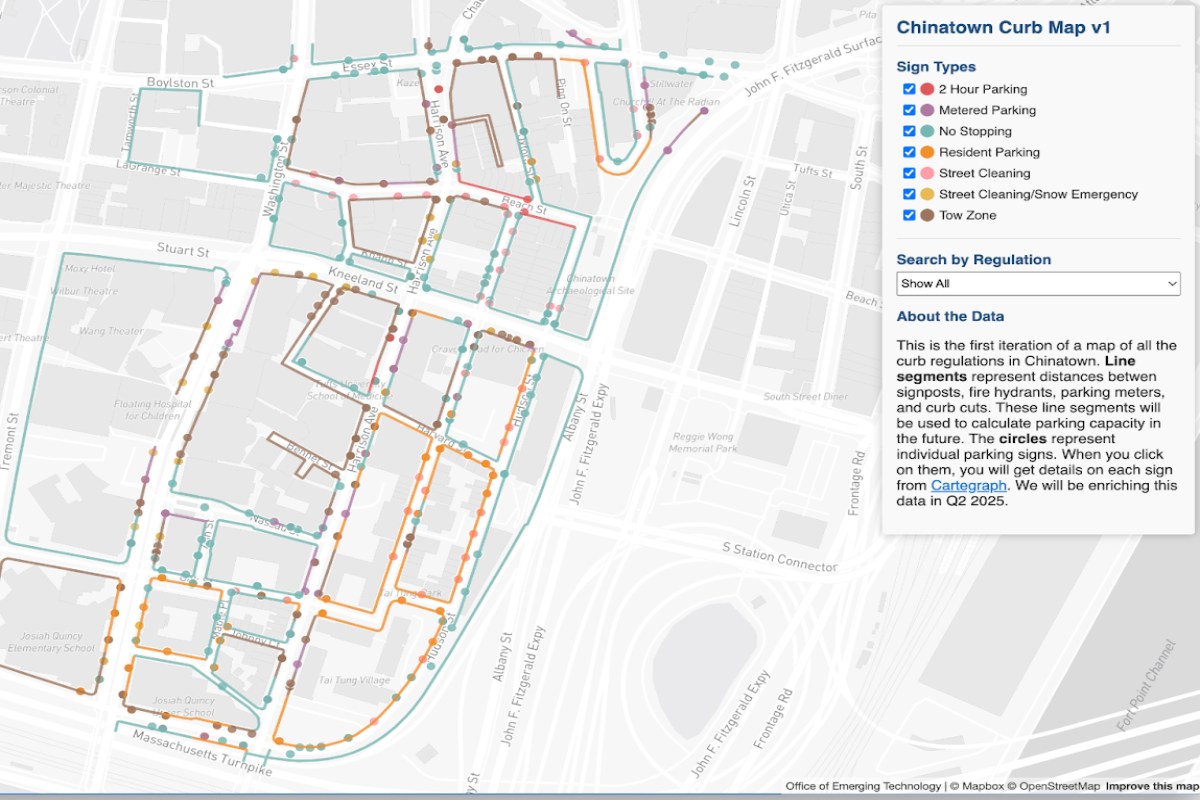Hide No Stopping signs via its checkbox

point(909,131)
